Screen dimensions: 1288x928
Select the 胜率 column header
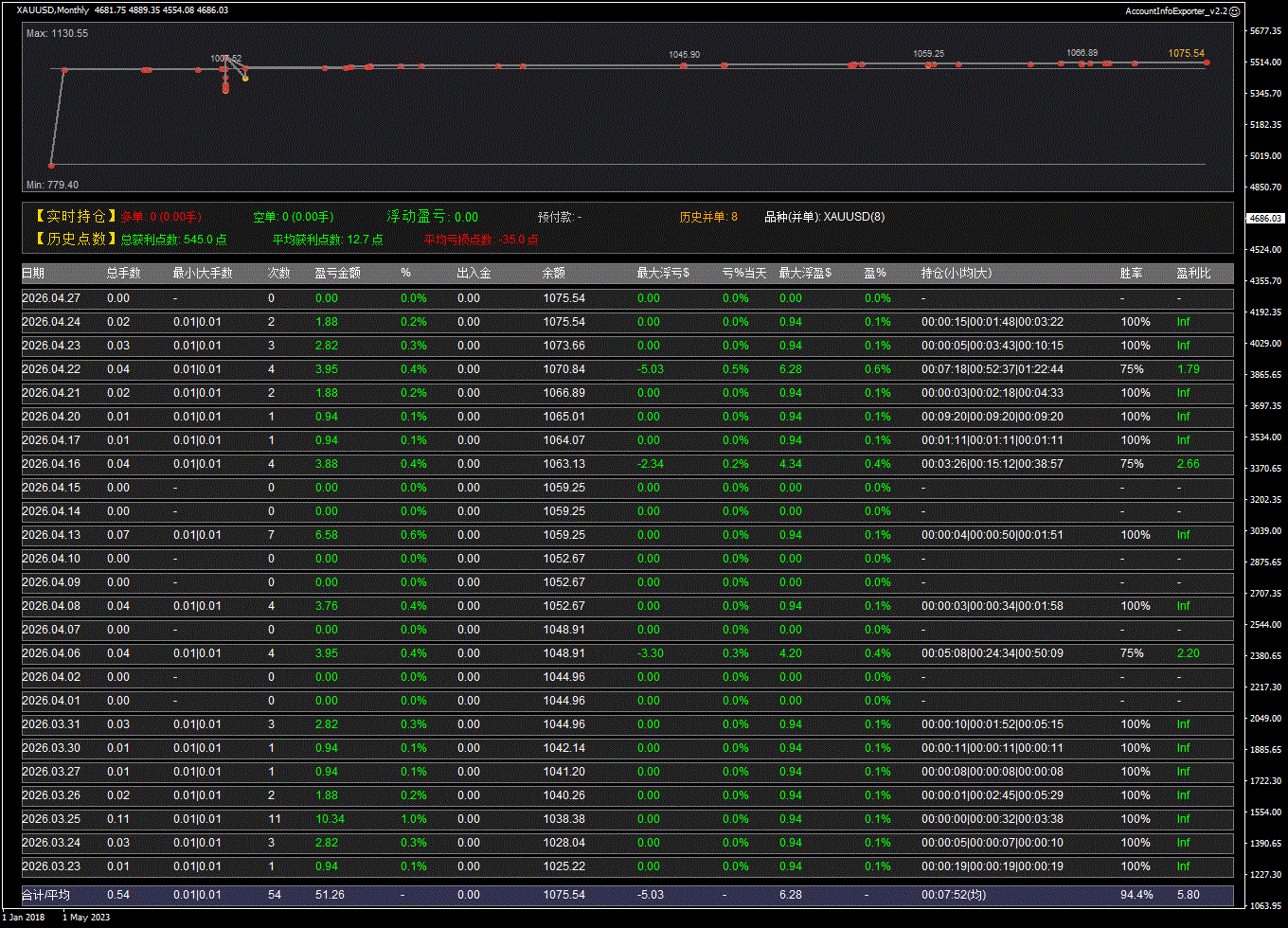tap(1131, 274)
